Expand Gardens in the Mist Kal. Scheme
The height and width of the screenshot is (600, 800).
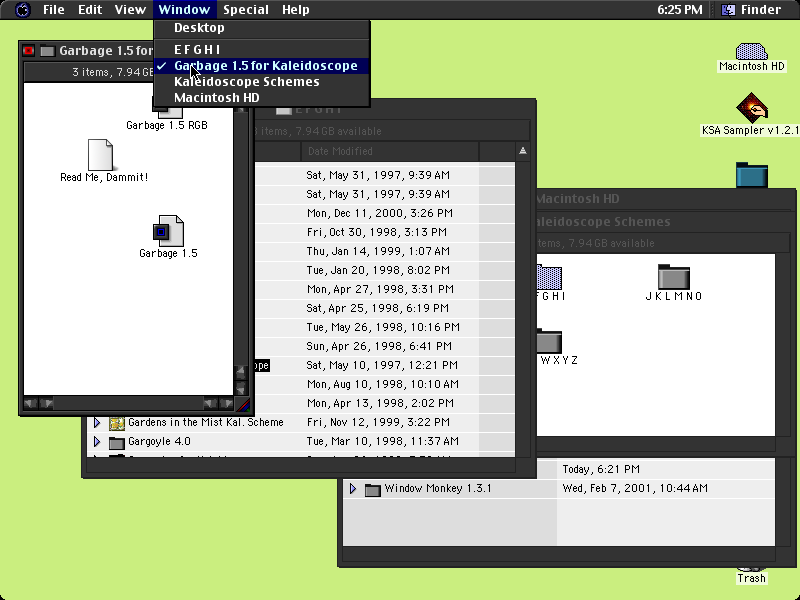point(97,422)
